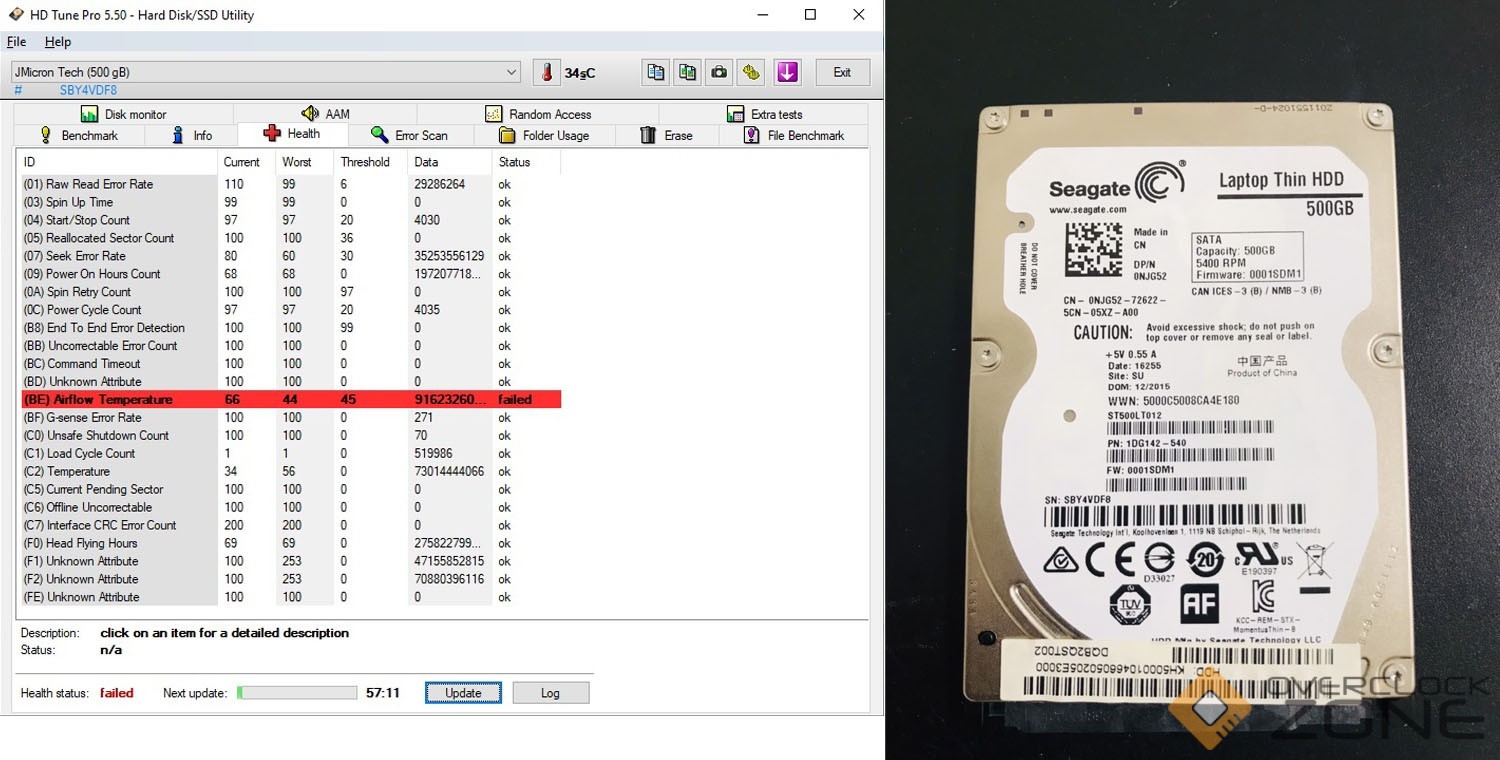Select the "(F2) Unknown Attribute" row
The width and height of the screenshot is (1500, 760).
coord(290,580)
